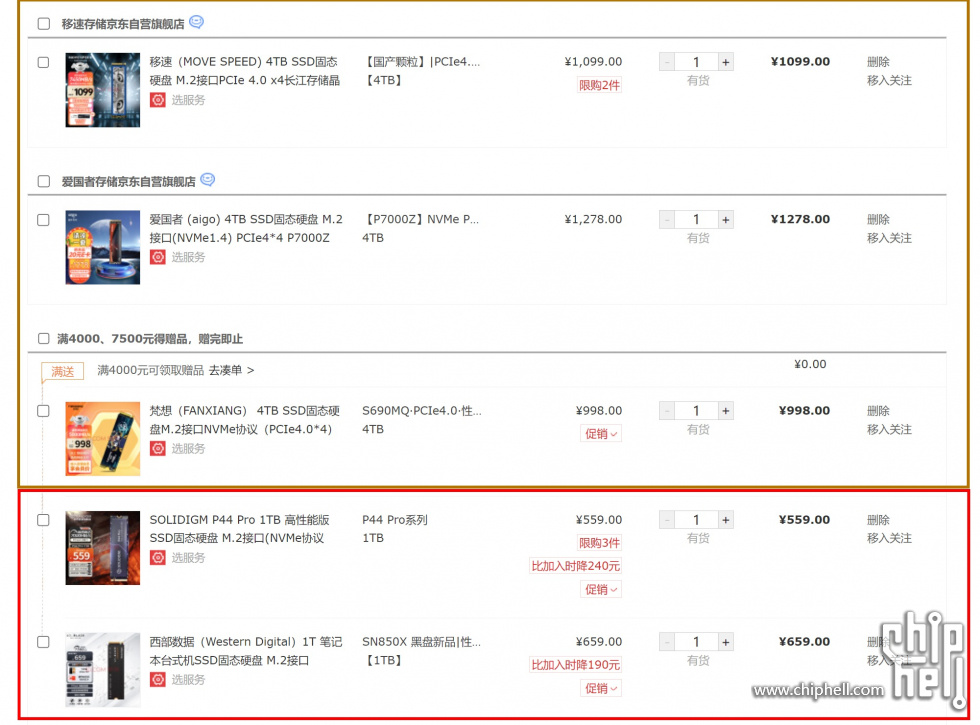Move MOVE SPEED 4TB SSD to 关注
Image resolution: width=980 pixels, height=725 pixels.
coord(889,80)
